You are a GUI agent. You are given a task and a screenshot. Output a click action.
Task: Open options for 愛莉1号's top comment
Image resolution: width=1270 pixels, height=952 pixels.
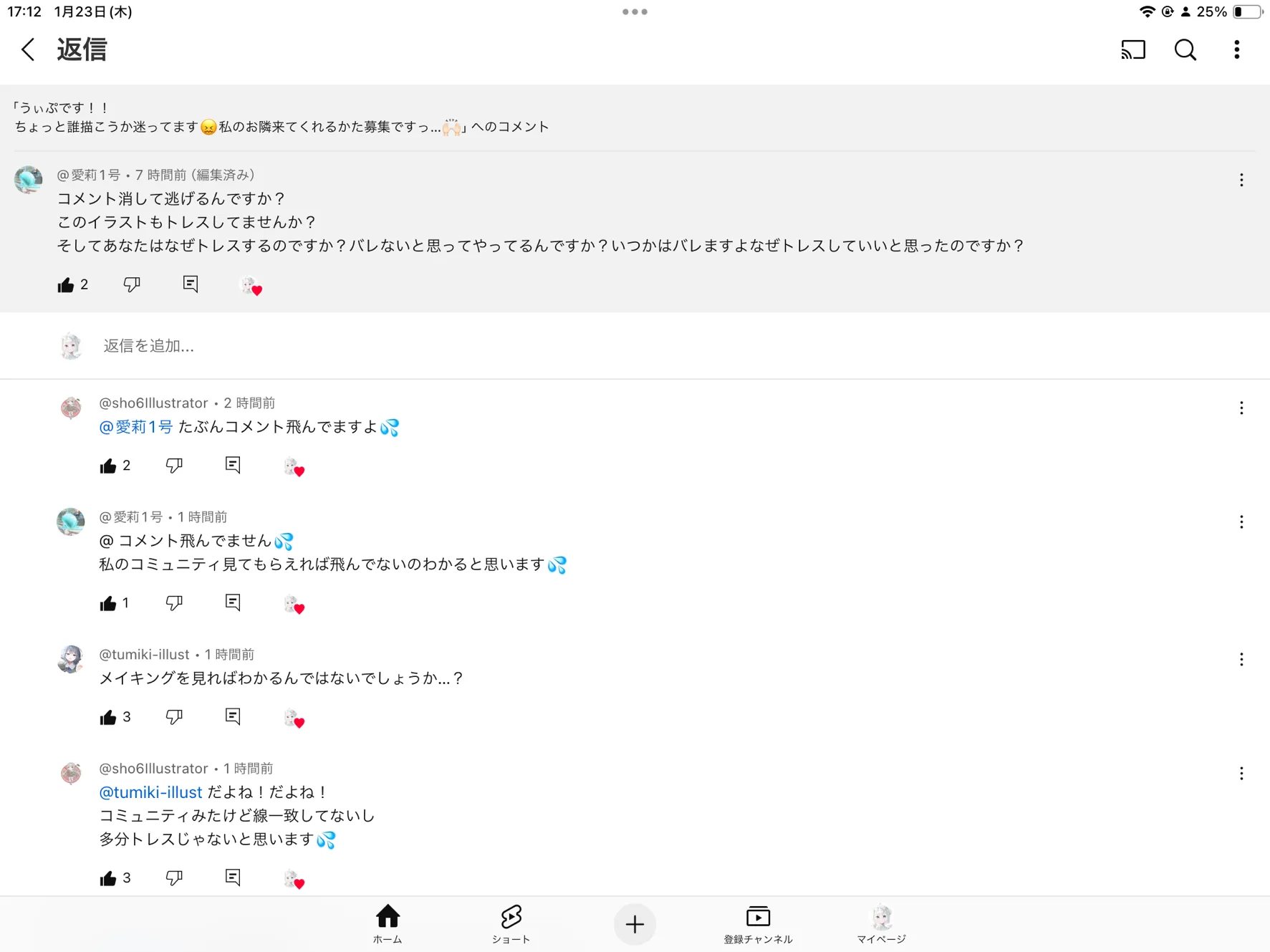point(1241,180)
